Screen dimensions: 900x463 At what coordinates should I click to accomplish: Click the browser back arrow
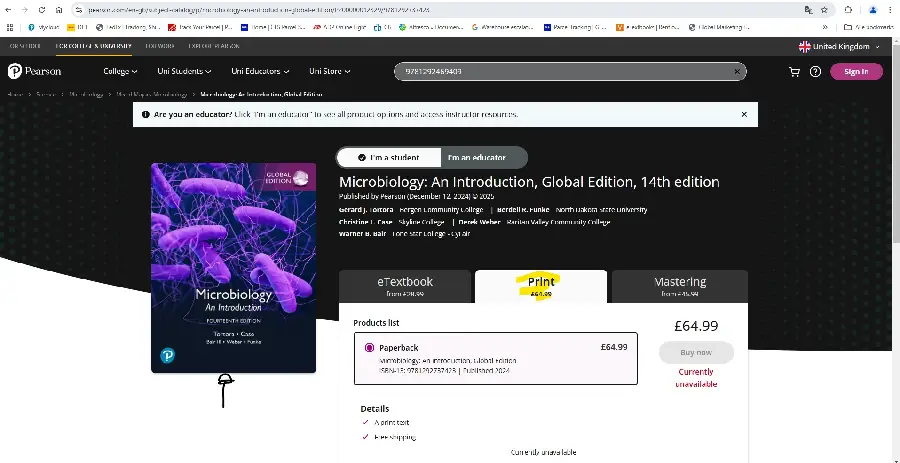(x=9, y=10)
